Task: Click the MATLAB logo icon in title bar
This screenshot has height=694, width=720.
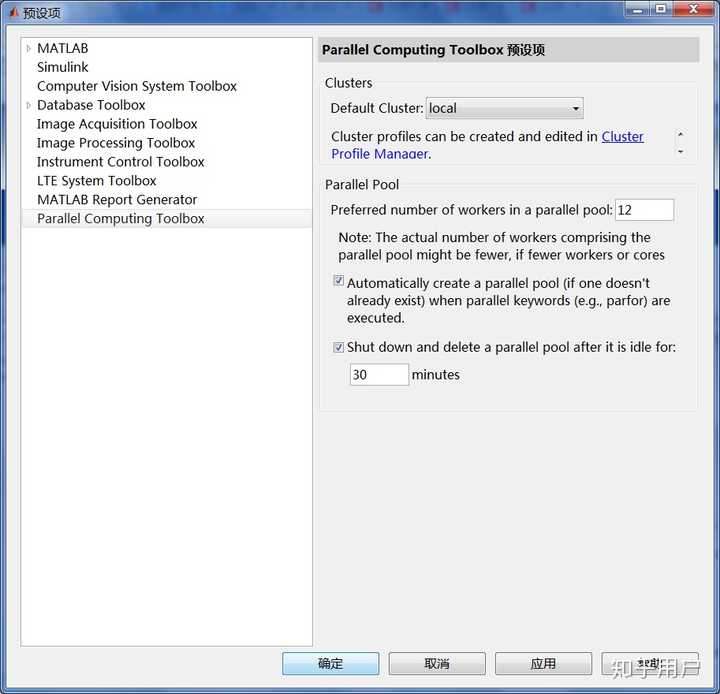Action: click(x=14, y=12)
